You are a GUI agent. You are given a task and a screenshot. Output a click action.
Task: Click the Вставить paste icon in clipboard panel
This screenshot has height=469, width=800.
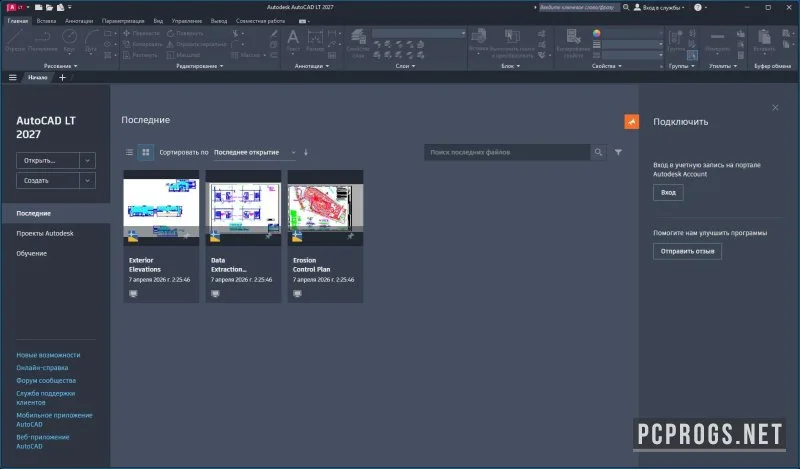(x=764, y=41)
